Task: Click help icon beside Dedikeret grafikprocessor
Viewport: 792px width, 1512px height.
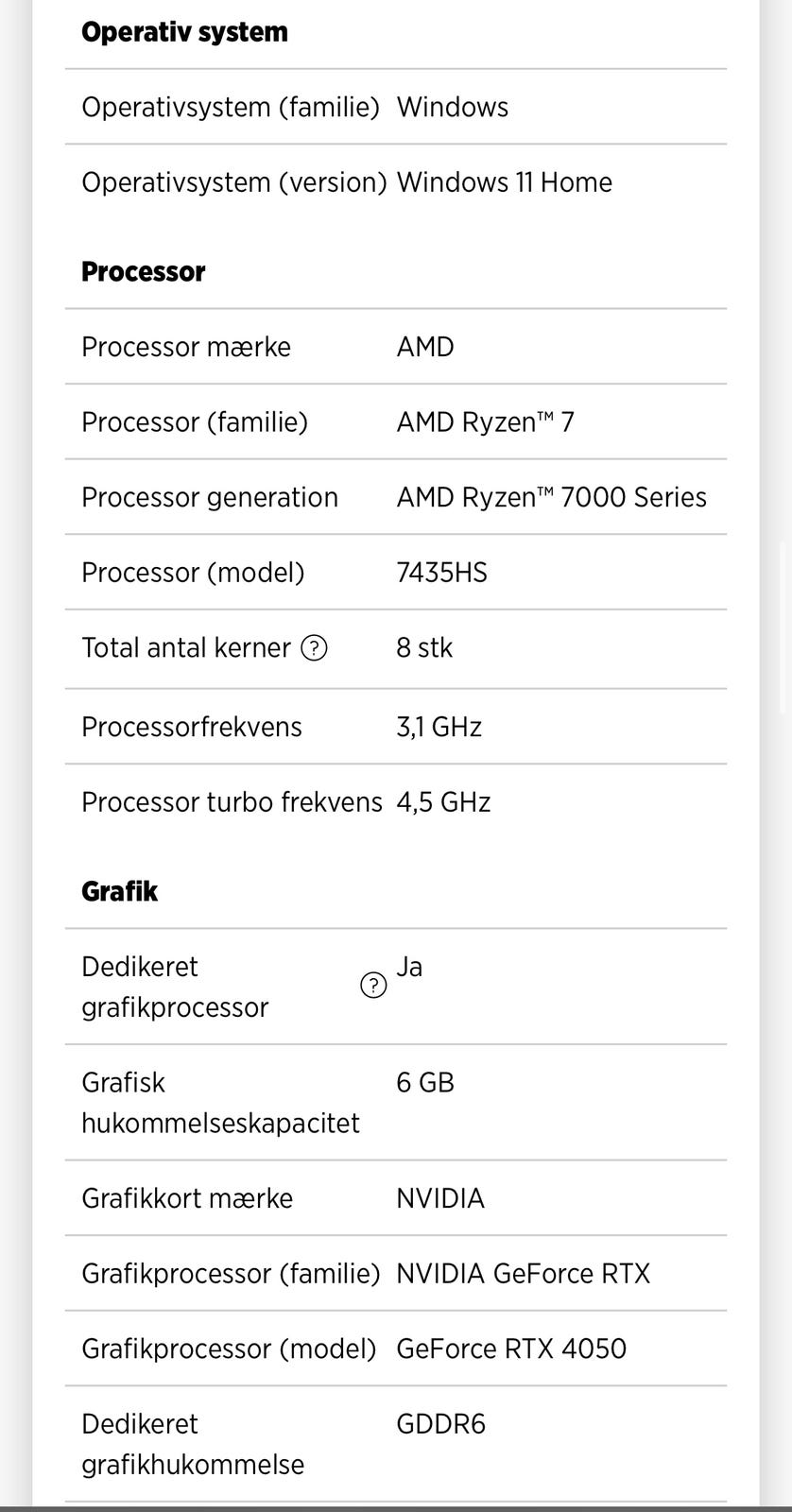Action: 373,986
